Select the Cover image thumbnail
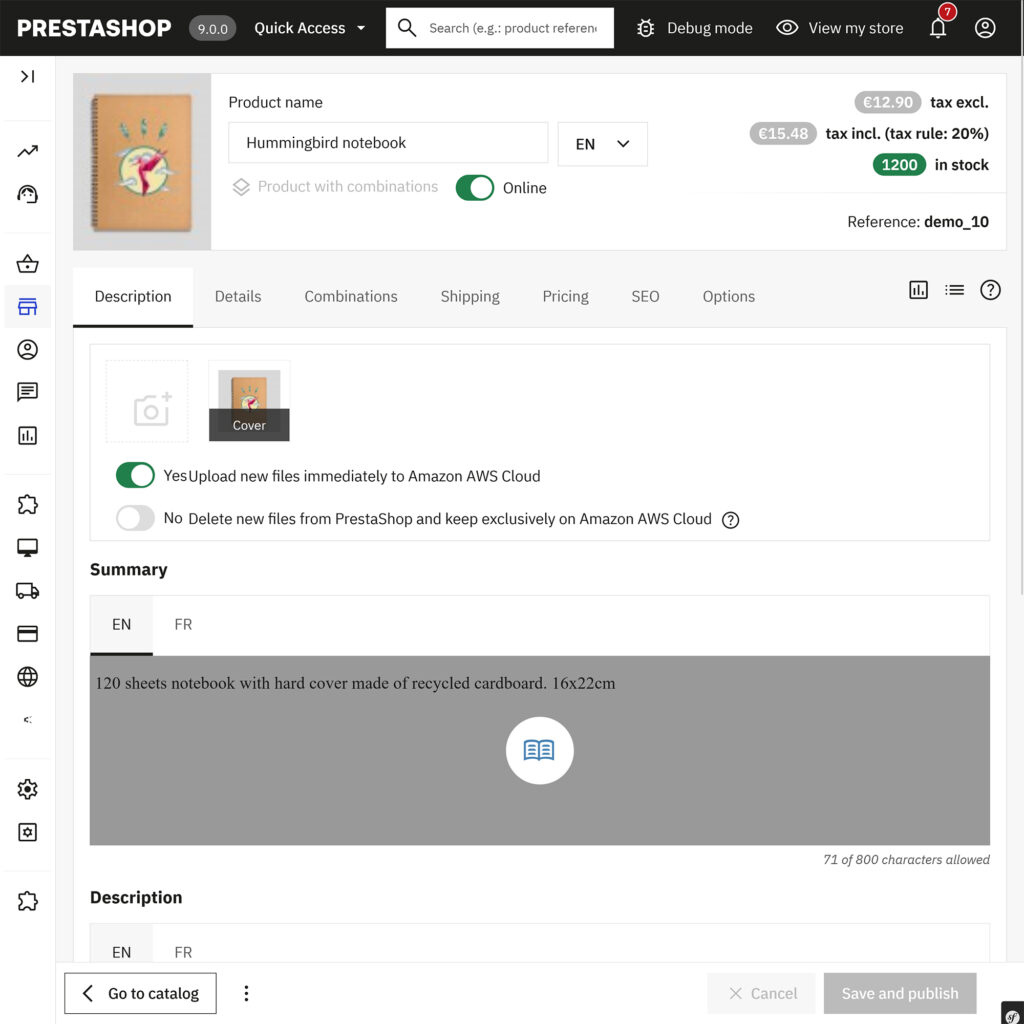This screenshot has width=1024, height=1024. (x=249, y=402)
